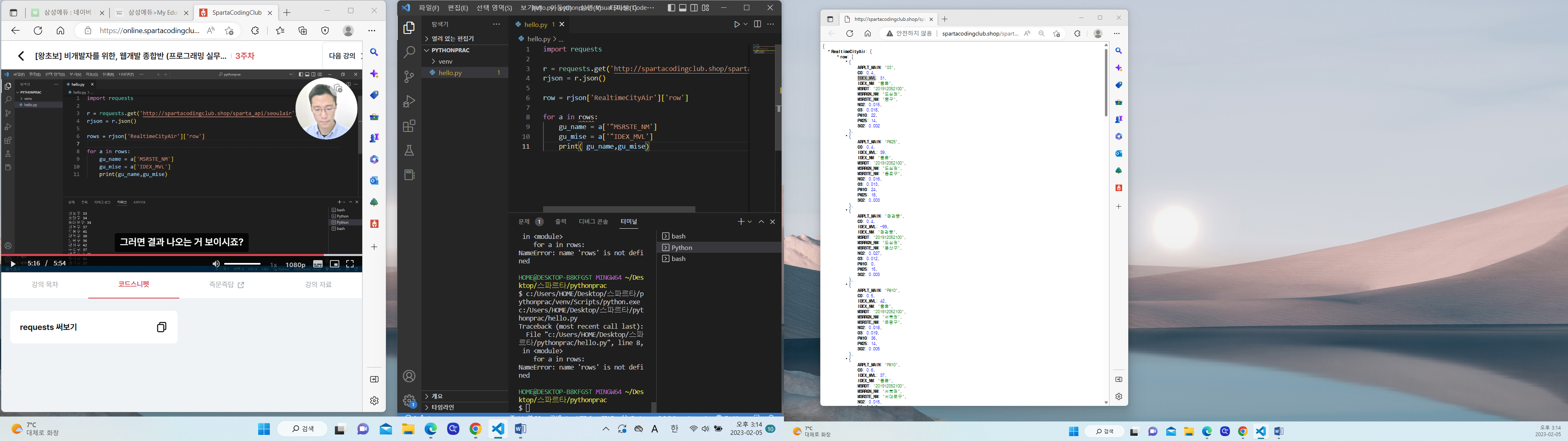Viewport: 1568px width, 441px height.
Task: Open the Search view in VS Code activity bar
Action: coord(409,52)
